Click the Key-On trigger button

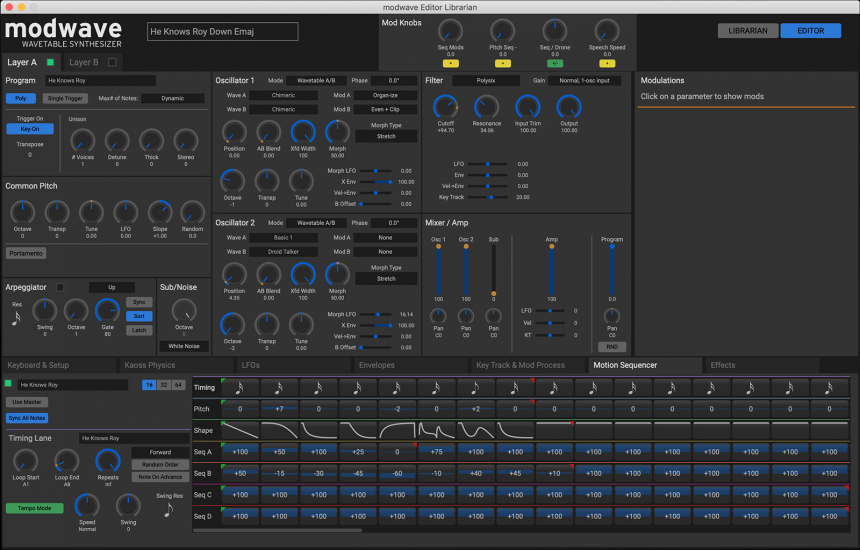30,129
